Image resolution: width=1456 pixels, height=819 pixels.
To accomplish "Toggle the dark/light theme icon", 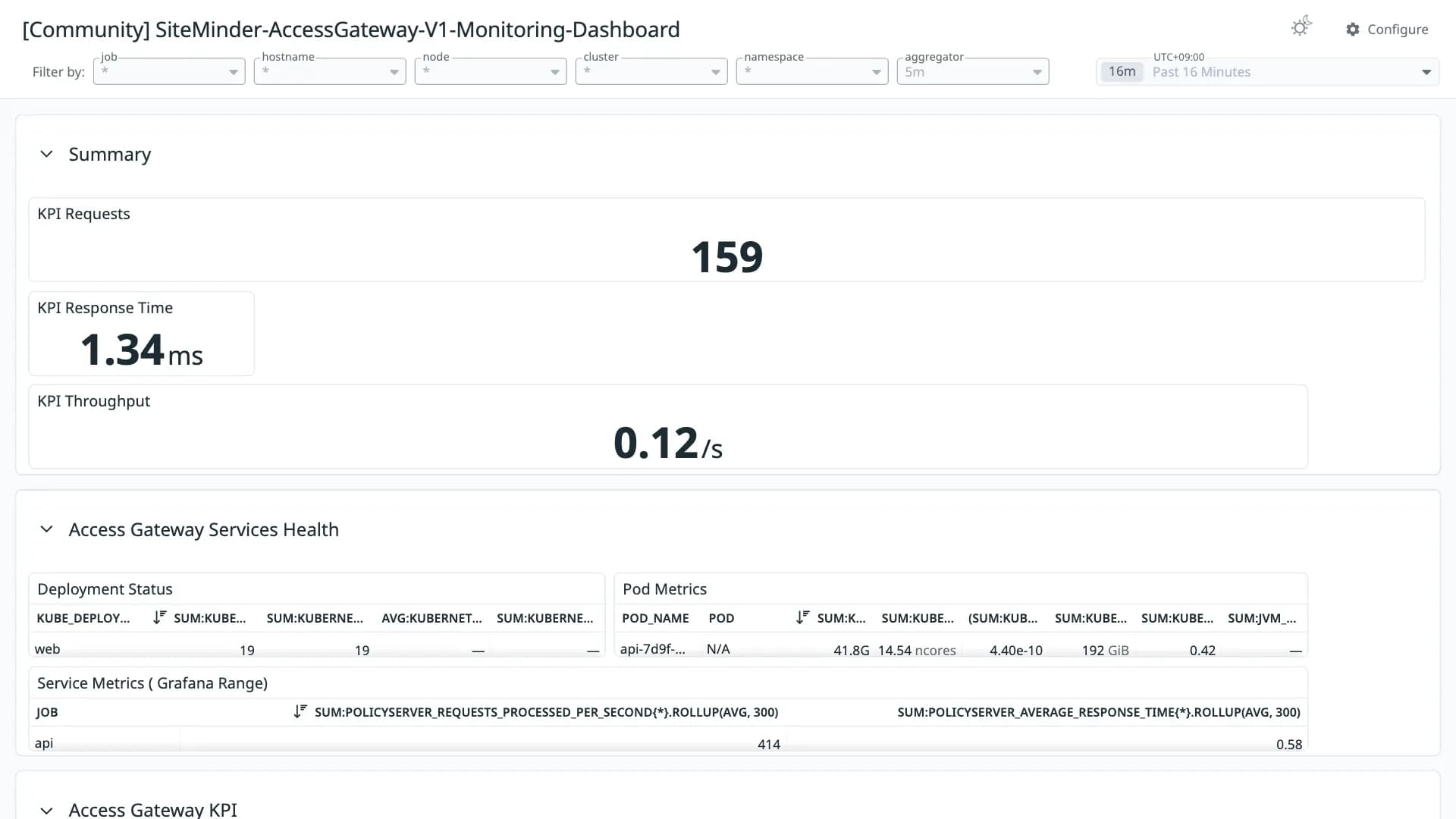I will click(1301, 27).
